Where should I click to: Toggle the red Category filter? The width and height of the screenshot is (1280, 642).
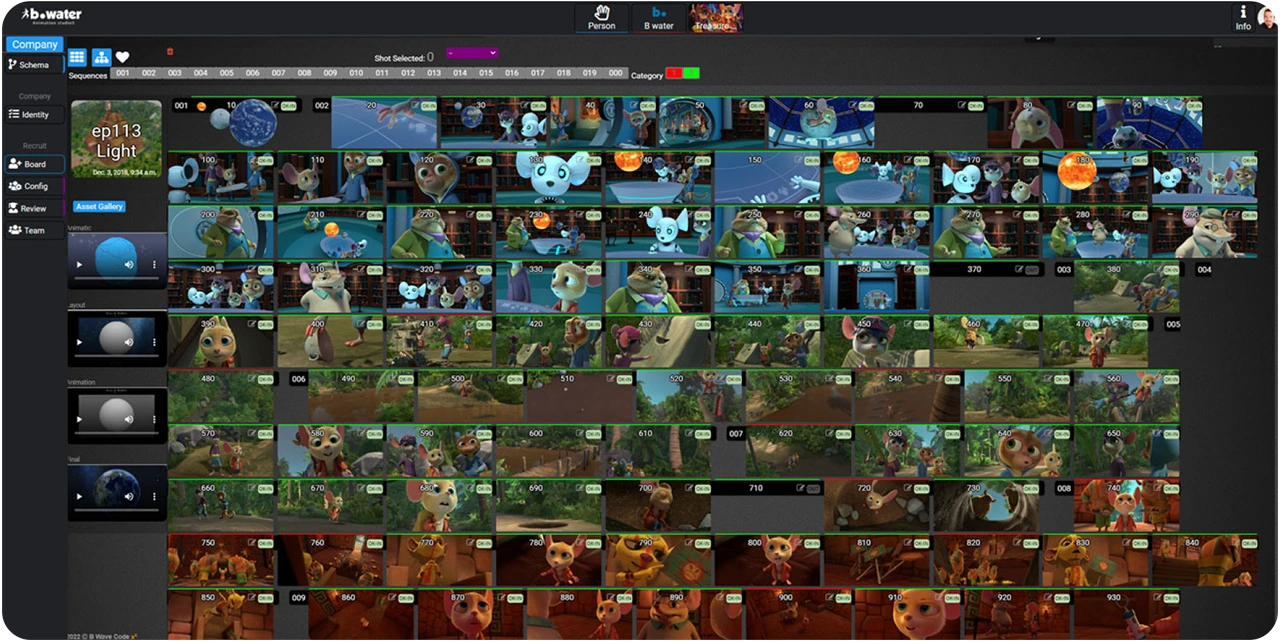click(x=674, y=74)
